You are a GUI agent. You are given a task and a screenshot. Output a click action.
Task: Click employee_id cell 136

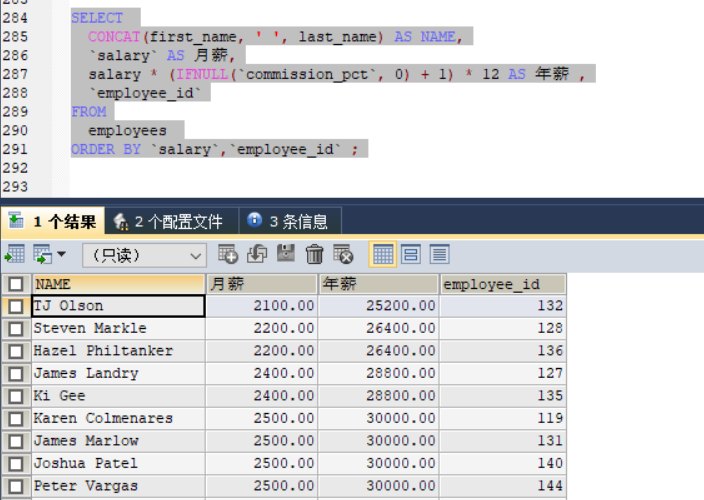[x=503, y=351]
